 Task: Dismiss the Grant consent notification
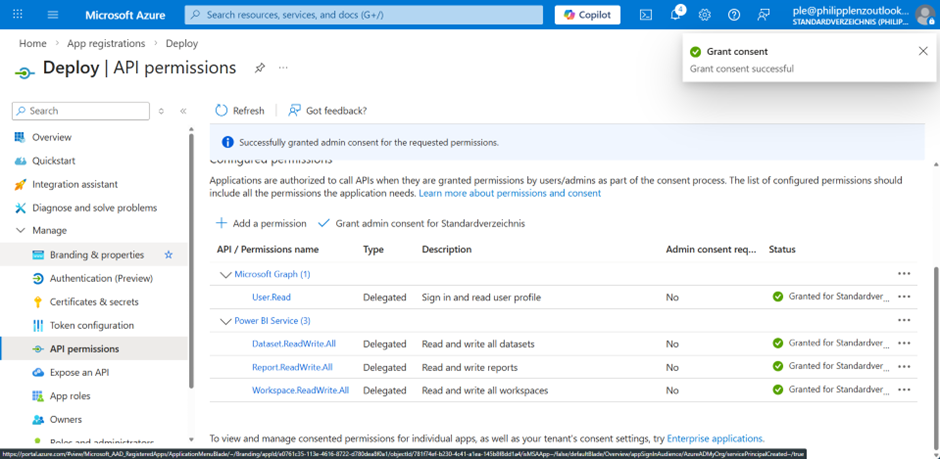[922, 51]
